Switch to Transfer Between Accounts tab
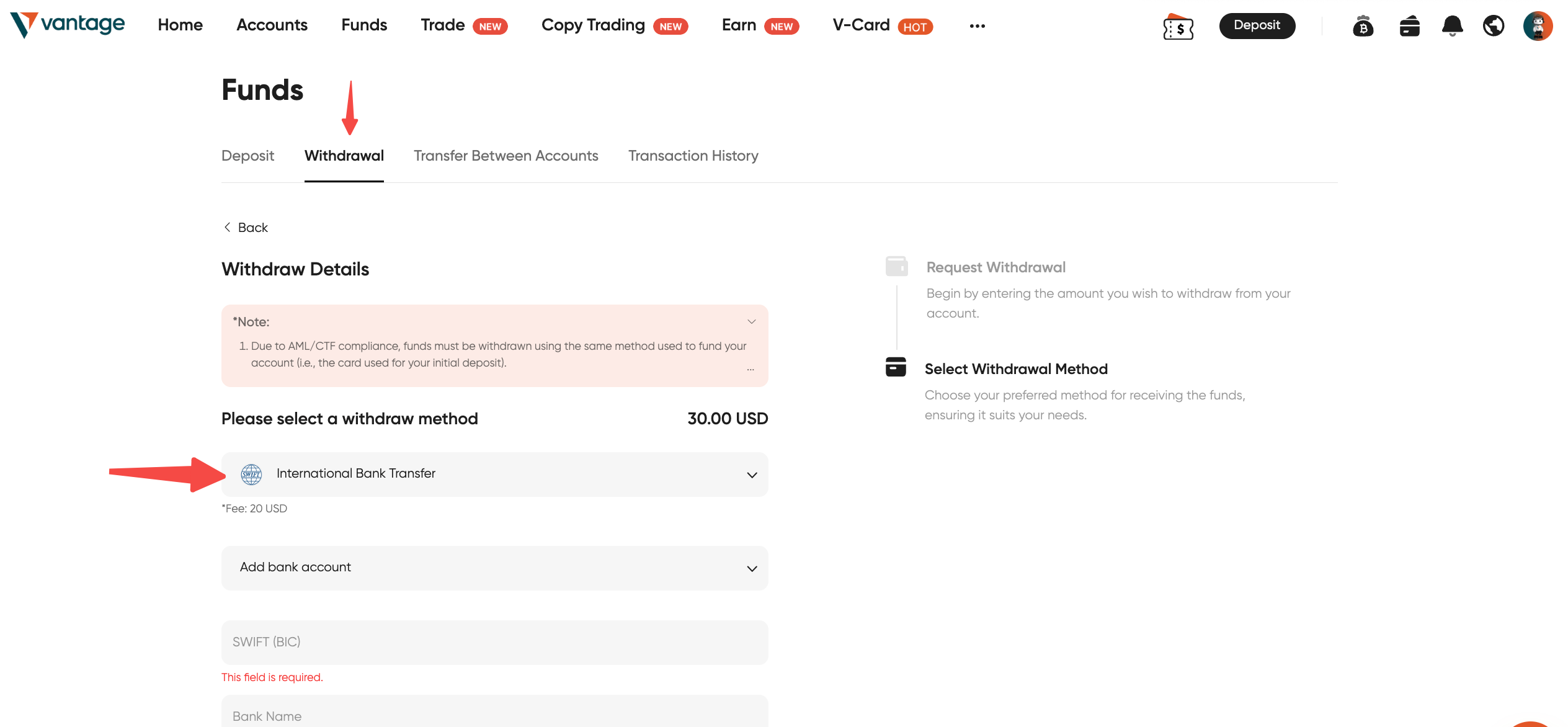Viewport: 1568px width, 727px height. click(x=506, y=156)
